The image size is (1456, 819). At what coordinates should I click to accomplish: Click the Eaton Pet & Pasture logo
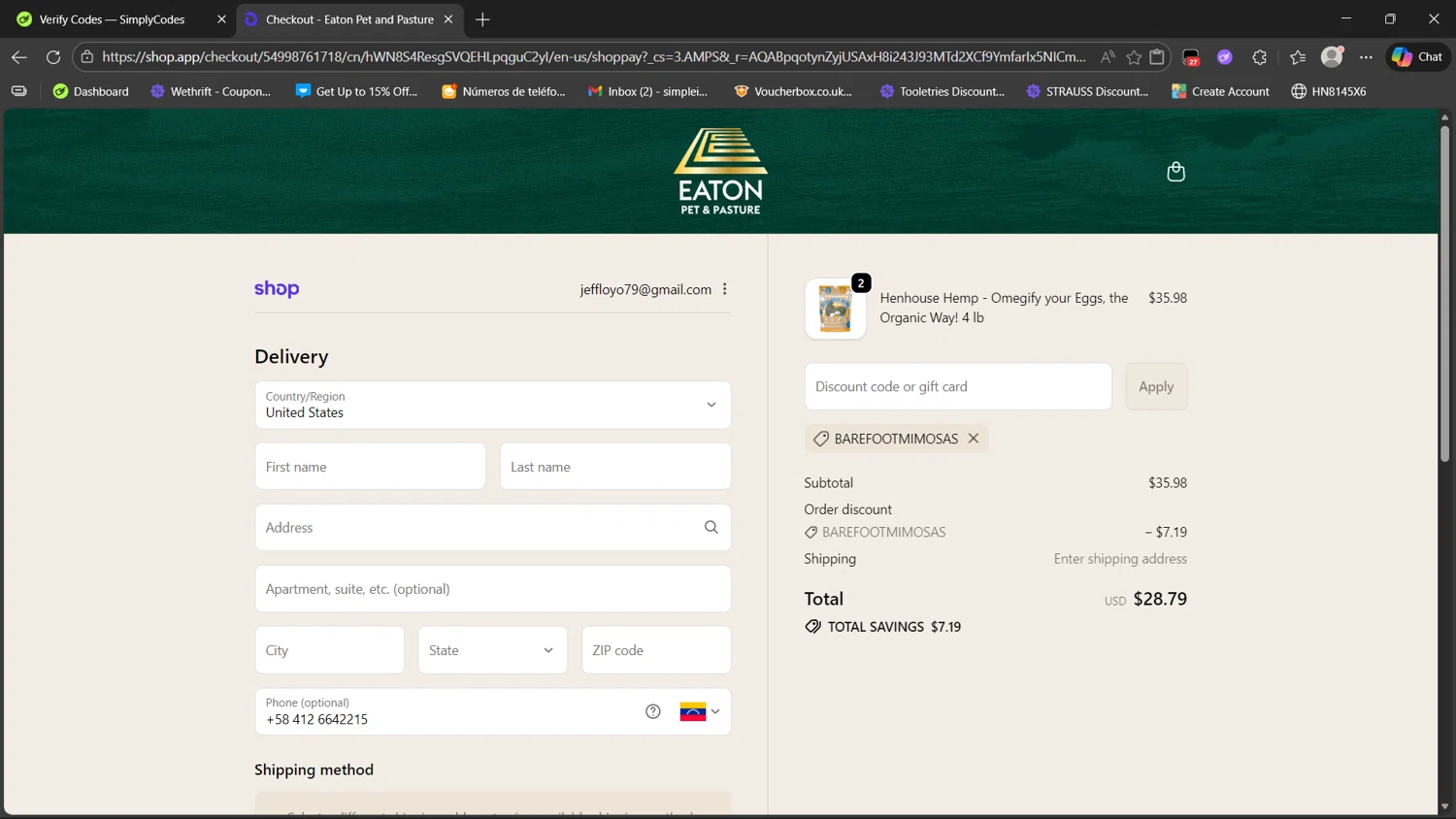pyautogui.click(x=720, y=172)
